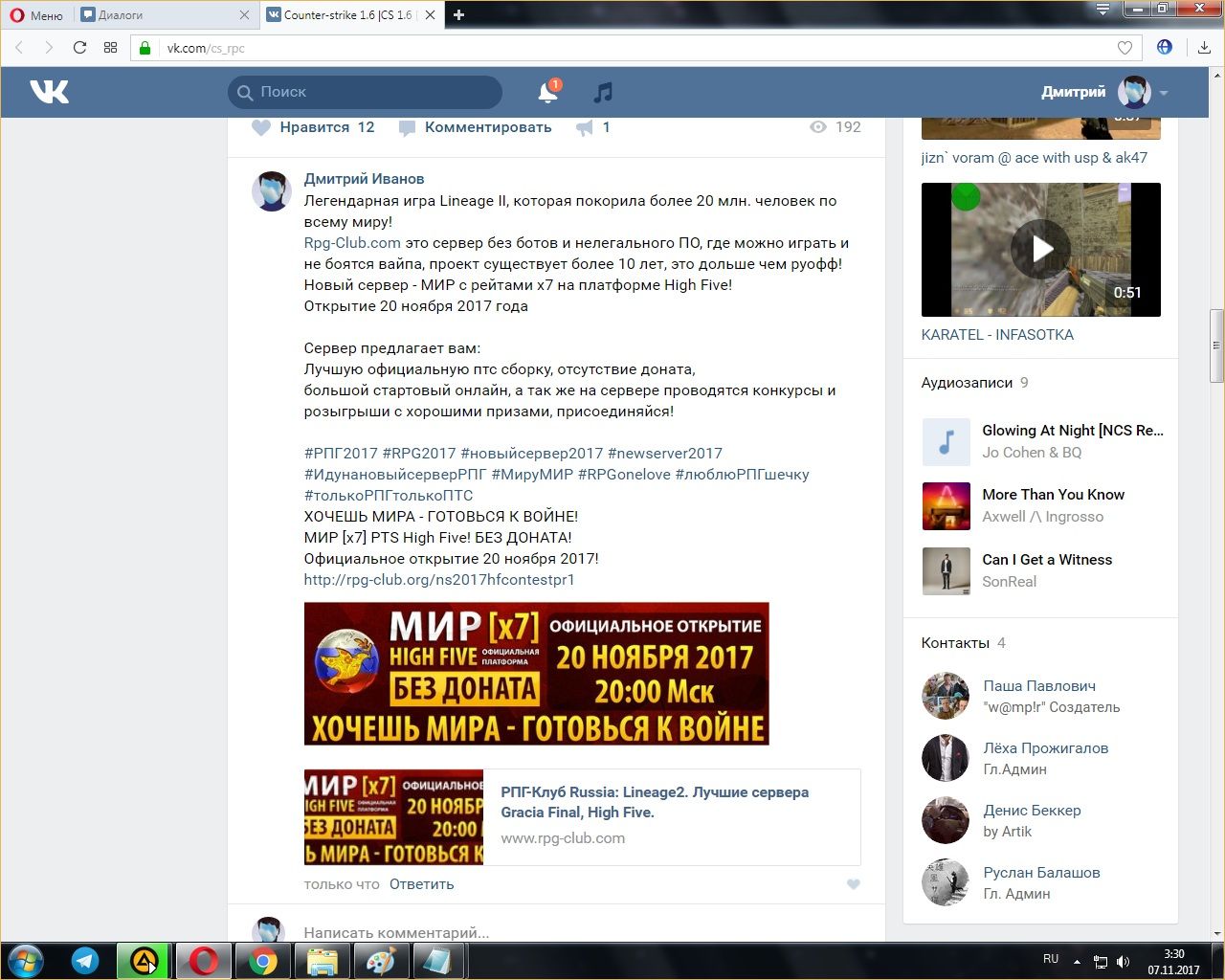Reload the current page

[79, 48]
